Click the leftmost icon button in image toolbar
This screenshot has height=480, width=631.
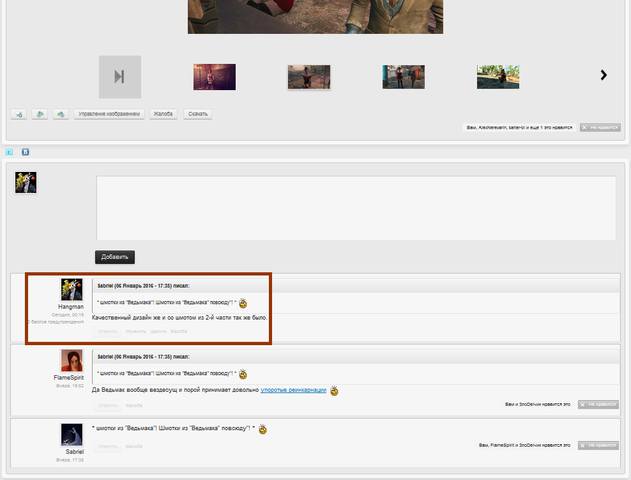(19, 114)
